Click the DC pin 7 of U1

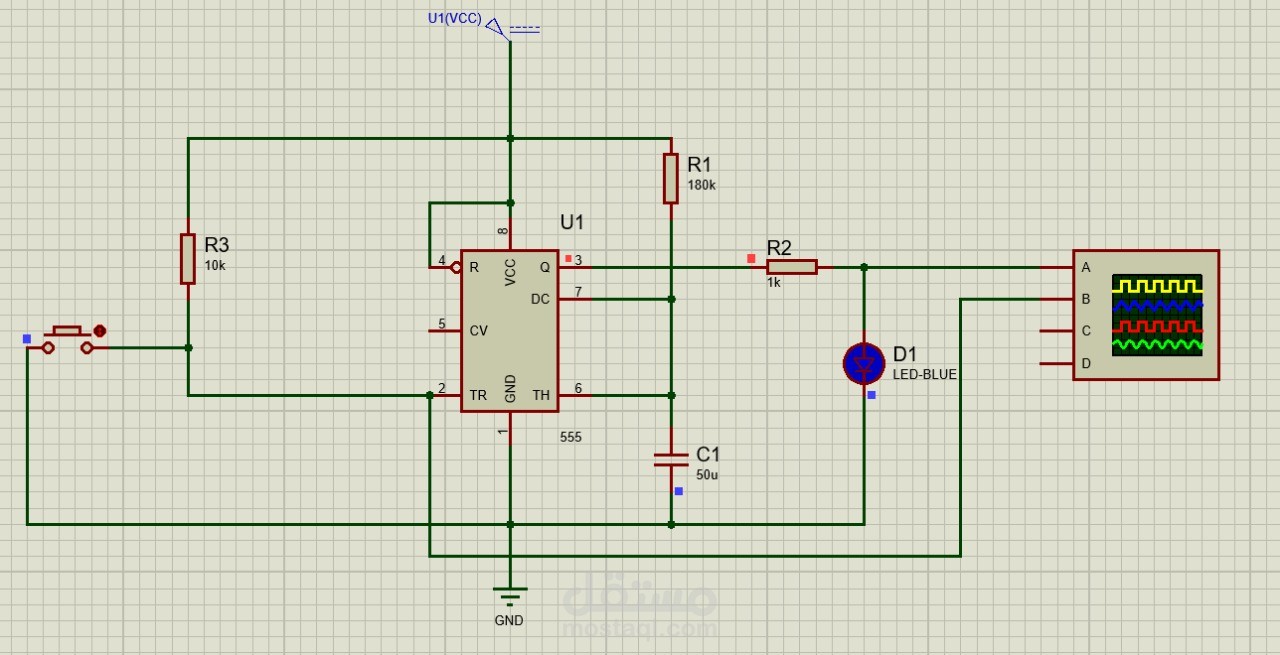(x=574, y=299)
